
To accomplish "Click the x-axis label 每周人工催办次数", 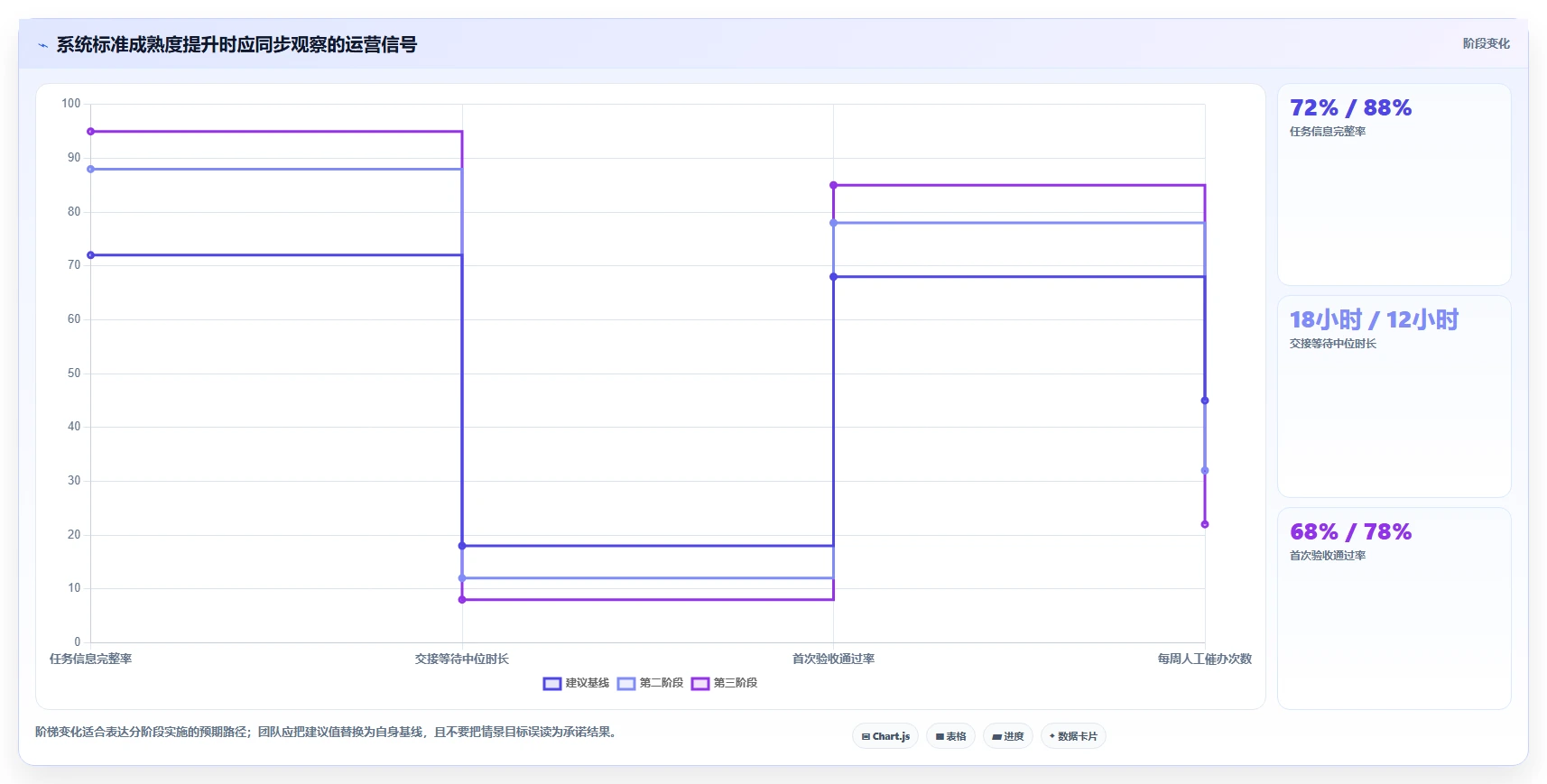I will [x=1205, y=659].
